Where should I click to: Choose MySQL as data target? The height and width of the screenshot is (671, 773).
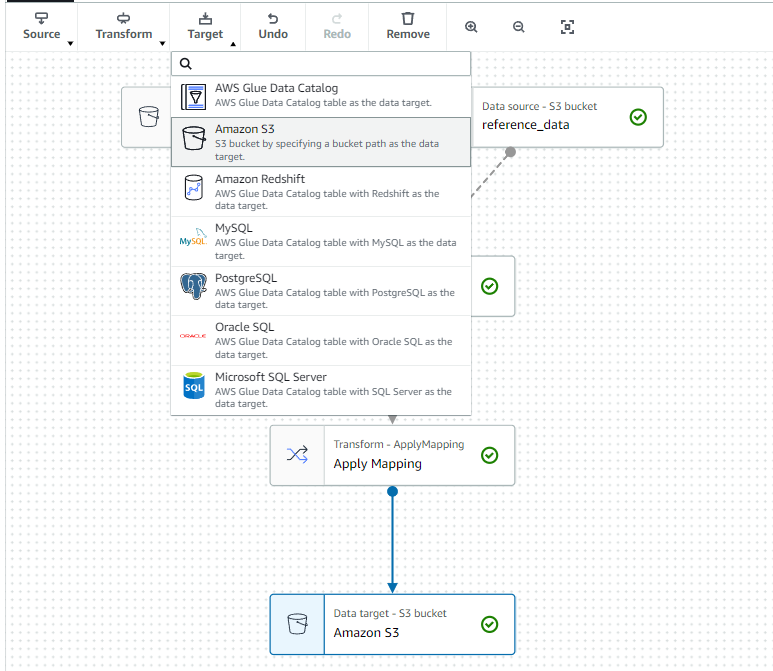tap(321, 242)
